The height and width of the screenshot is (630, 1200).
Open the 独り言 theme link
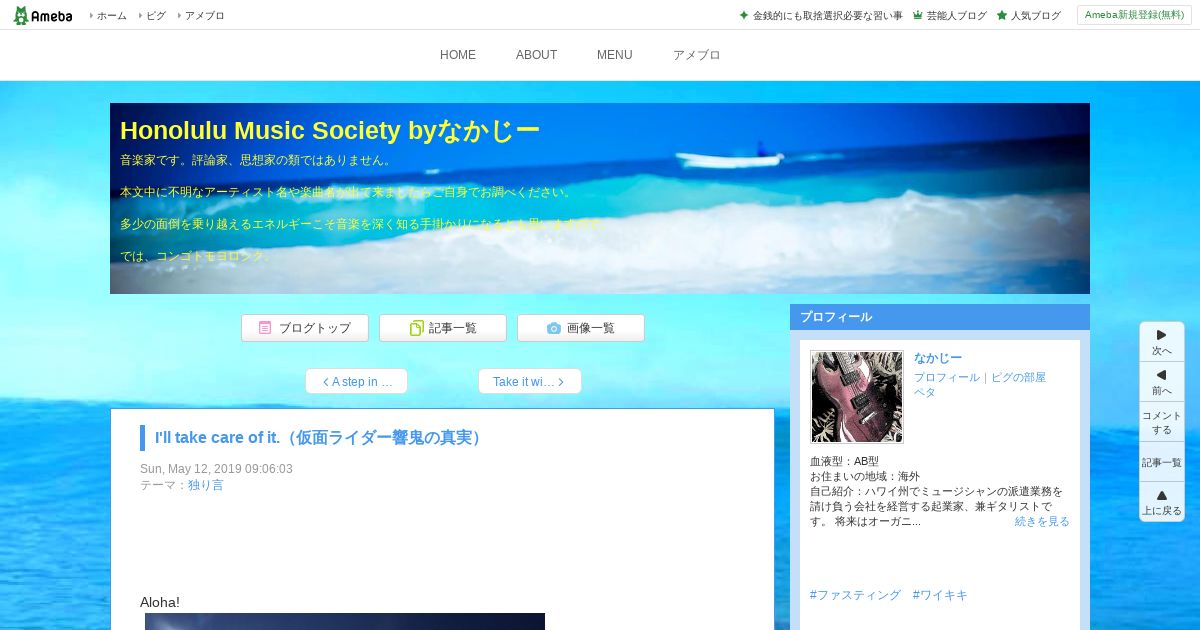coord(206,485)
